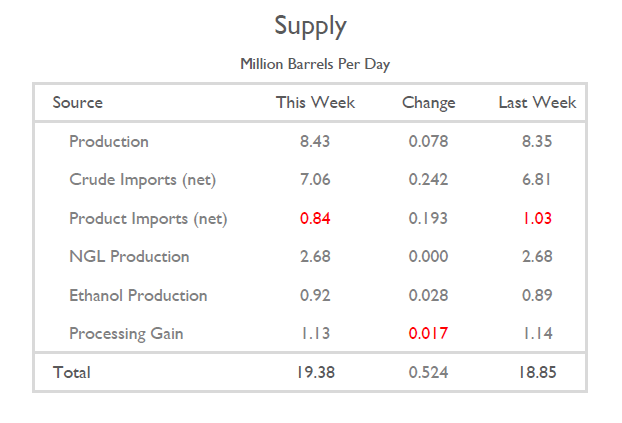Click the This Week column header
The image size is (622, 423).
[315, 103]
